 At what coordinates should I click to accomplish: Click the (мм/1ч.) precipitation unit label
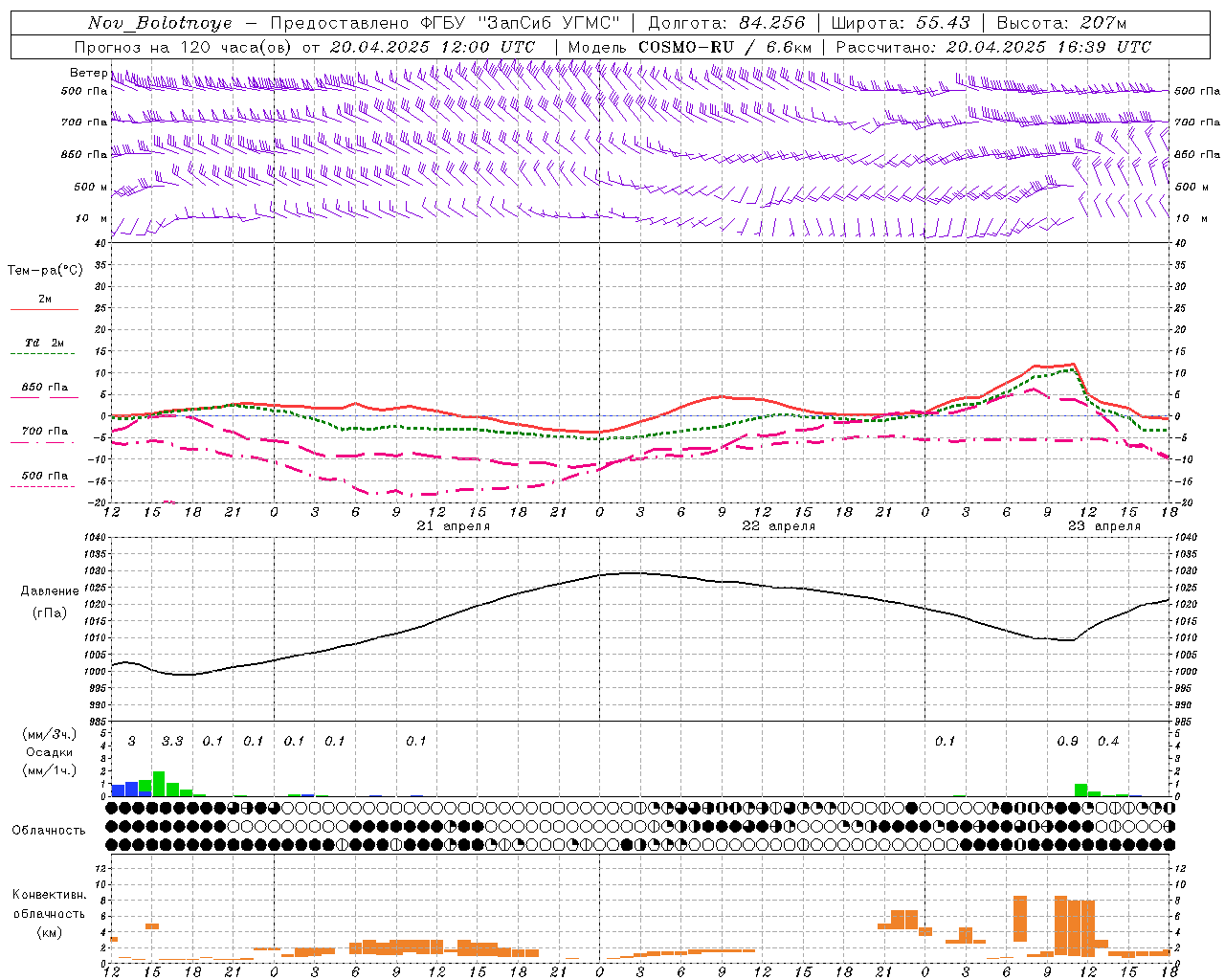point(49,770)
